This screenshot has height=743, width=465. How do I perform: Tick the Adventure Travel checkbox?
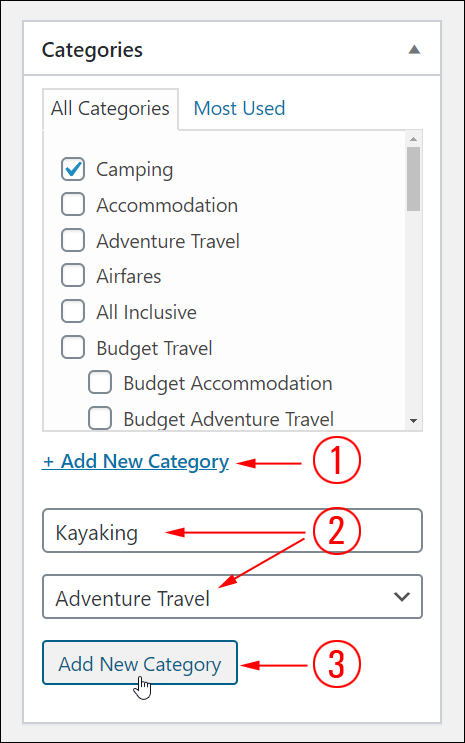(73, 240)
